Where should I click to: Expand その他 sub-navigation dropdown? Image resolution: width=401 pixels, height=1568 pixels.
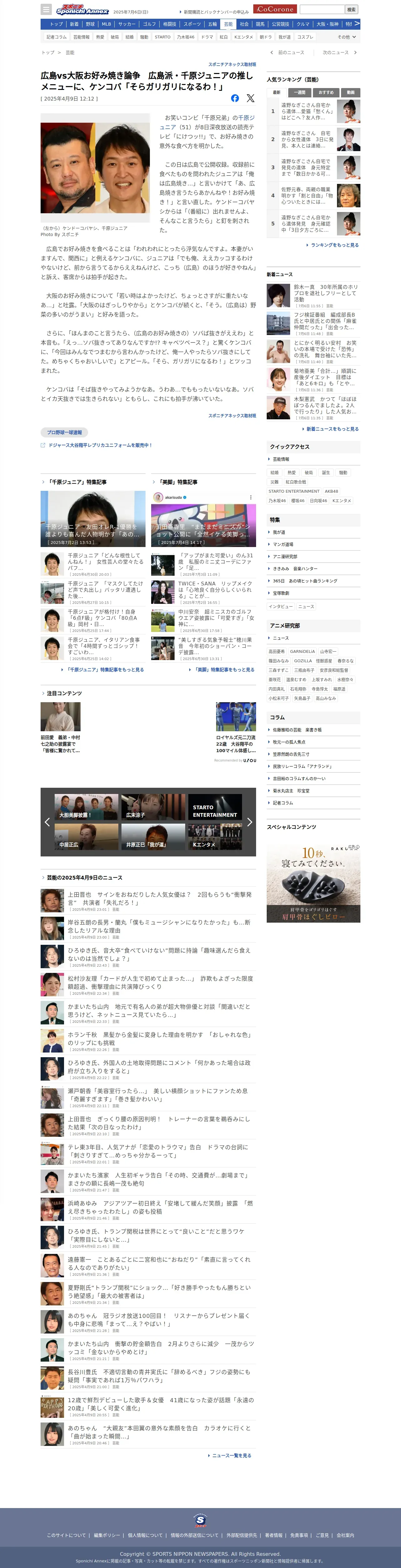(347, 37)
